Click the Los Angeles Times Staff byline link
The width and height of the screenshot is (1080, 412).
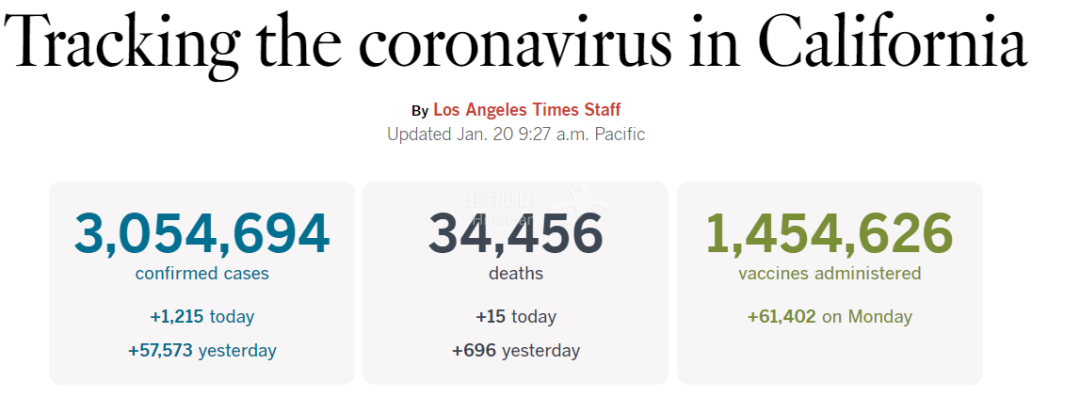point(527,110)
